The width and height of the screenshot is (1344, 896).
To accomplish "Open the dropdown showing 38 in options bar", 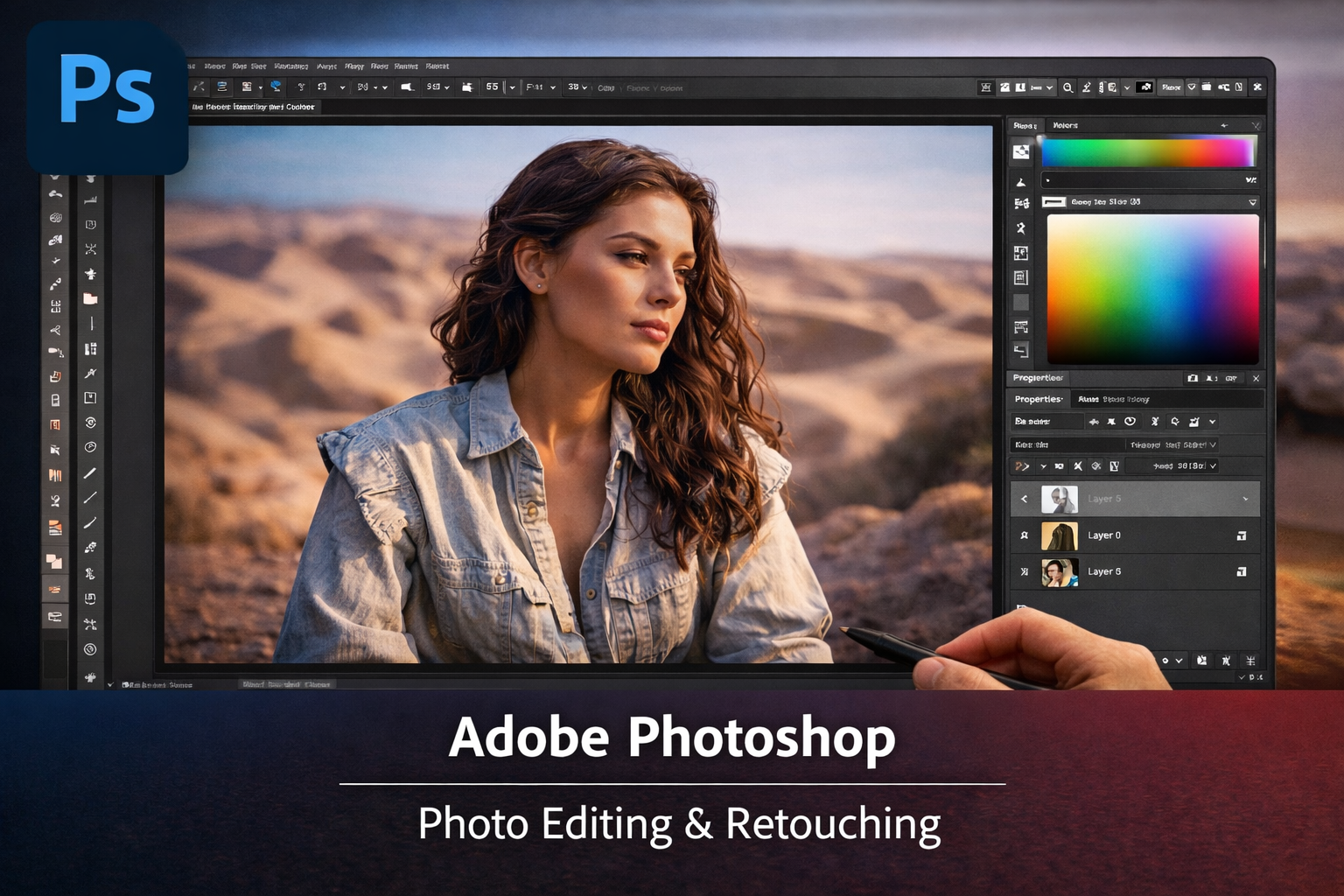I will 577,87.
